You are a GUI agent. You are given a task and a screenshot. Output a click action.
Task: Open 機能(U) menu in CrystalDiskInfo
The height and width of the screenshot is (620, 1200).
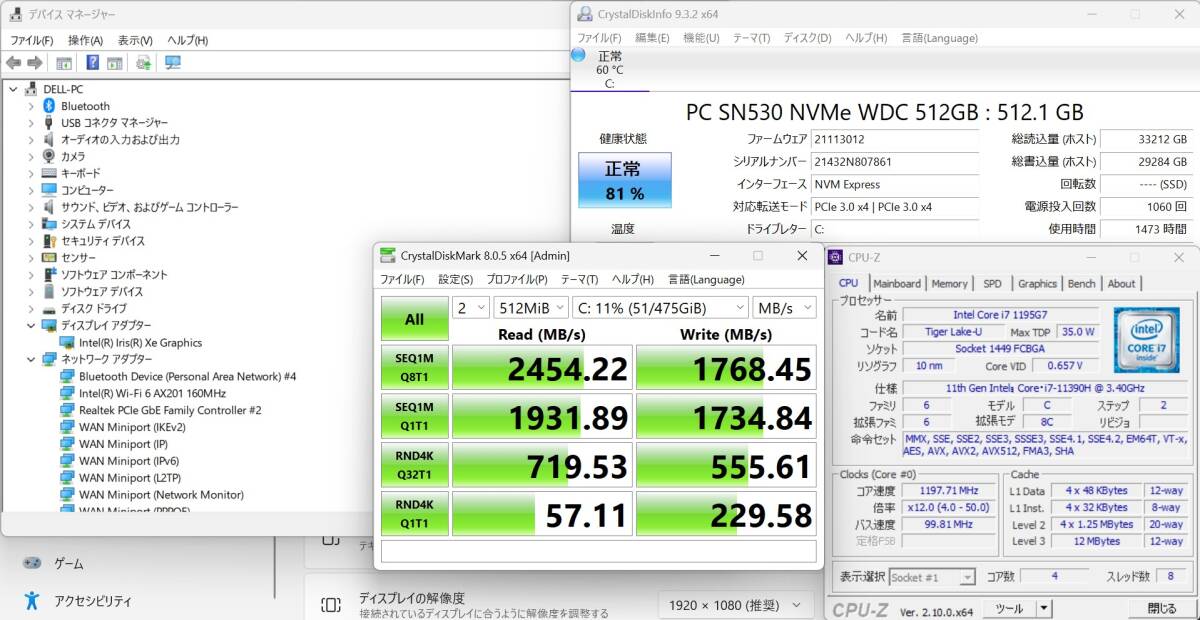[701, 38]
